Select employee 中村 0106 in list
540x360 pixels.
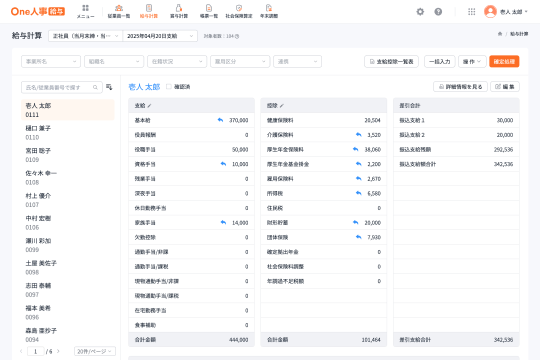tap(68, 223)
